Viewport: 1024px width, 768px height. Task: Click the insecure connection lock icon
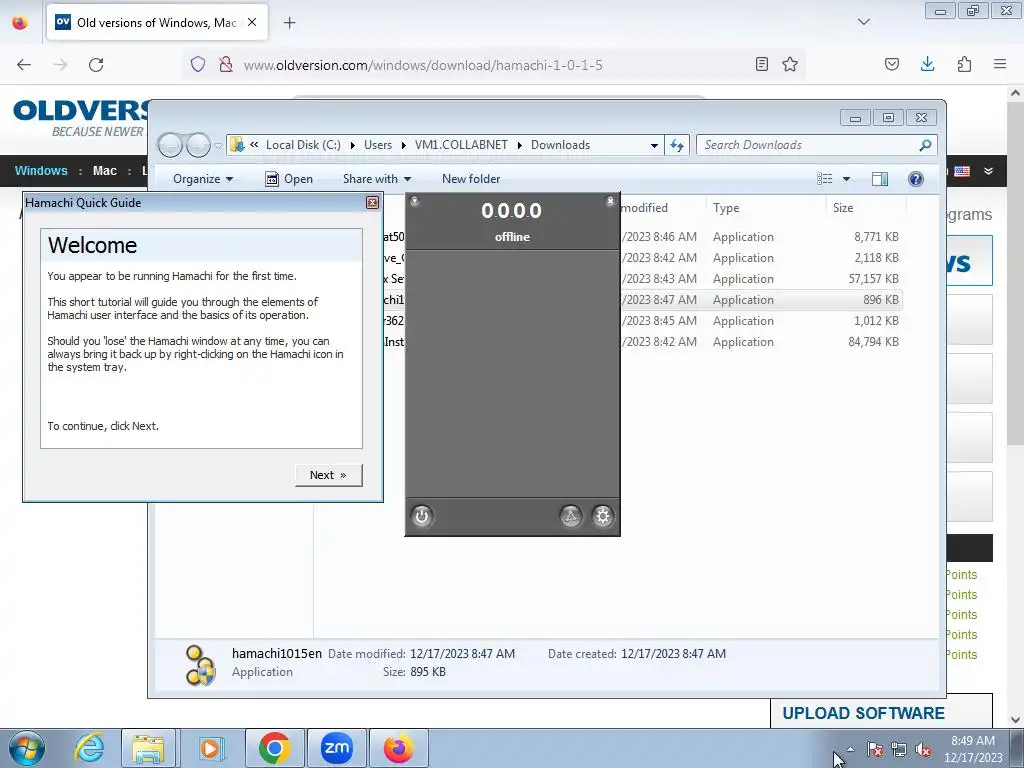[x=225, y=64]
